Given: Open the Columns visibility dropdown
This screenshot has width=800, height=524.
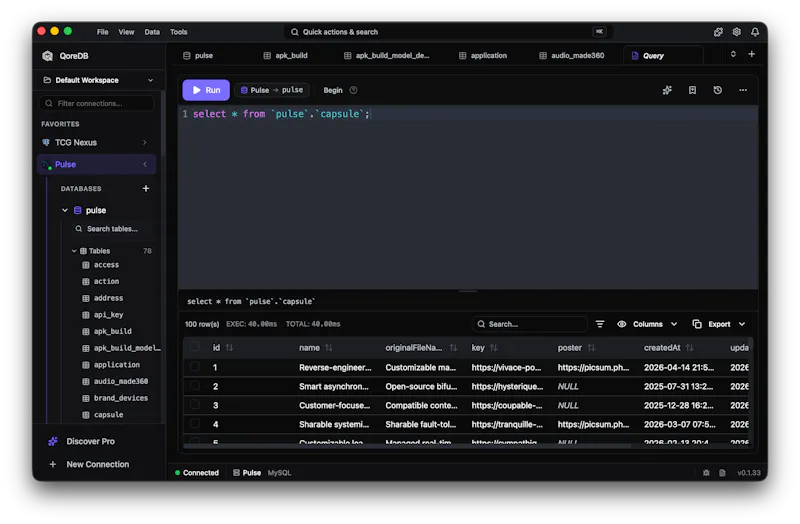Looking at the screenshot, I should [647, 325].
